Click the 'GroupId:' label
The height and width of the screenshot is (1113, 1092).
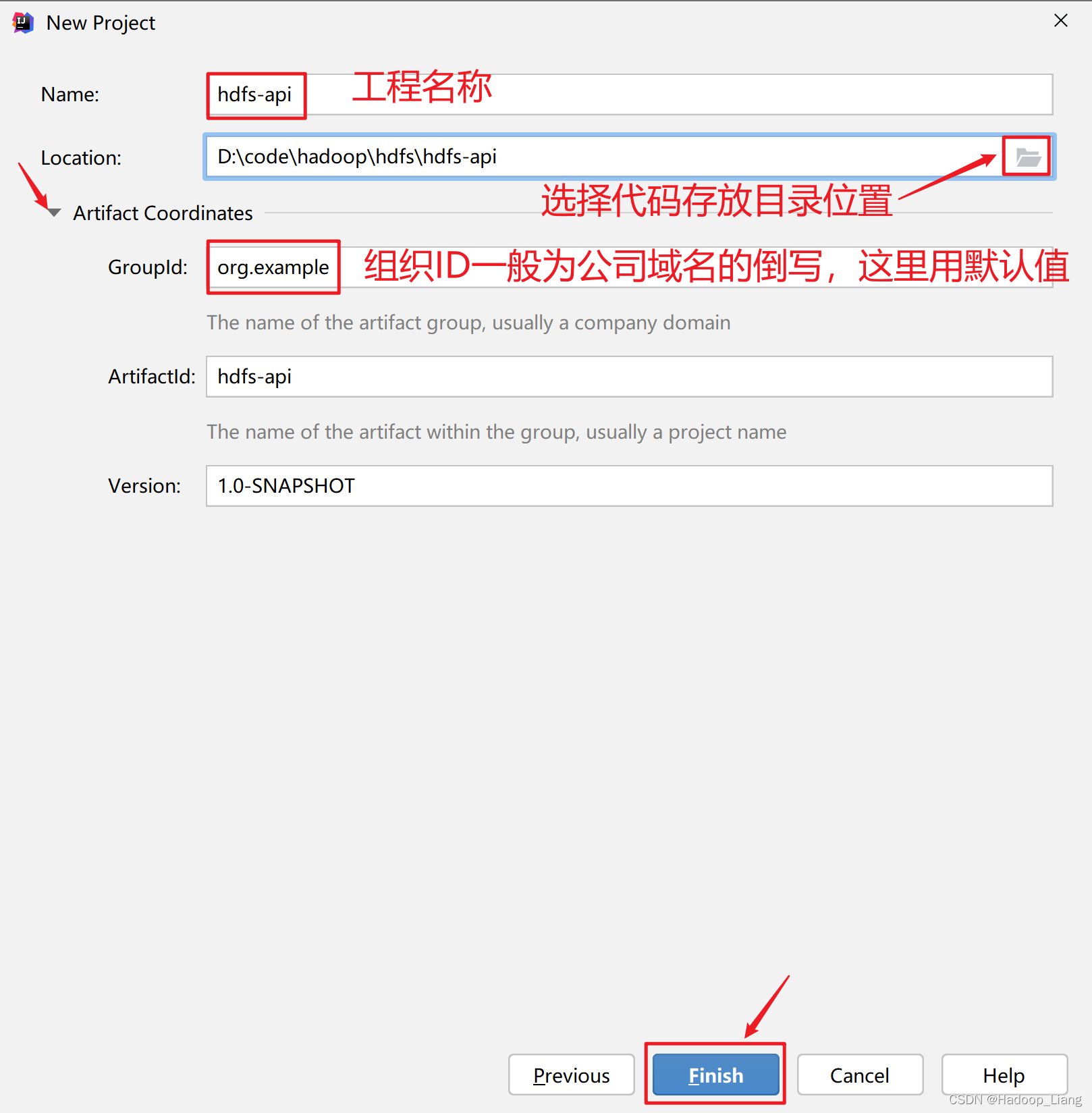pyautogui.click(x=148, y=267)
